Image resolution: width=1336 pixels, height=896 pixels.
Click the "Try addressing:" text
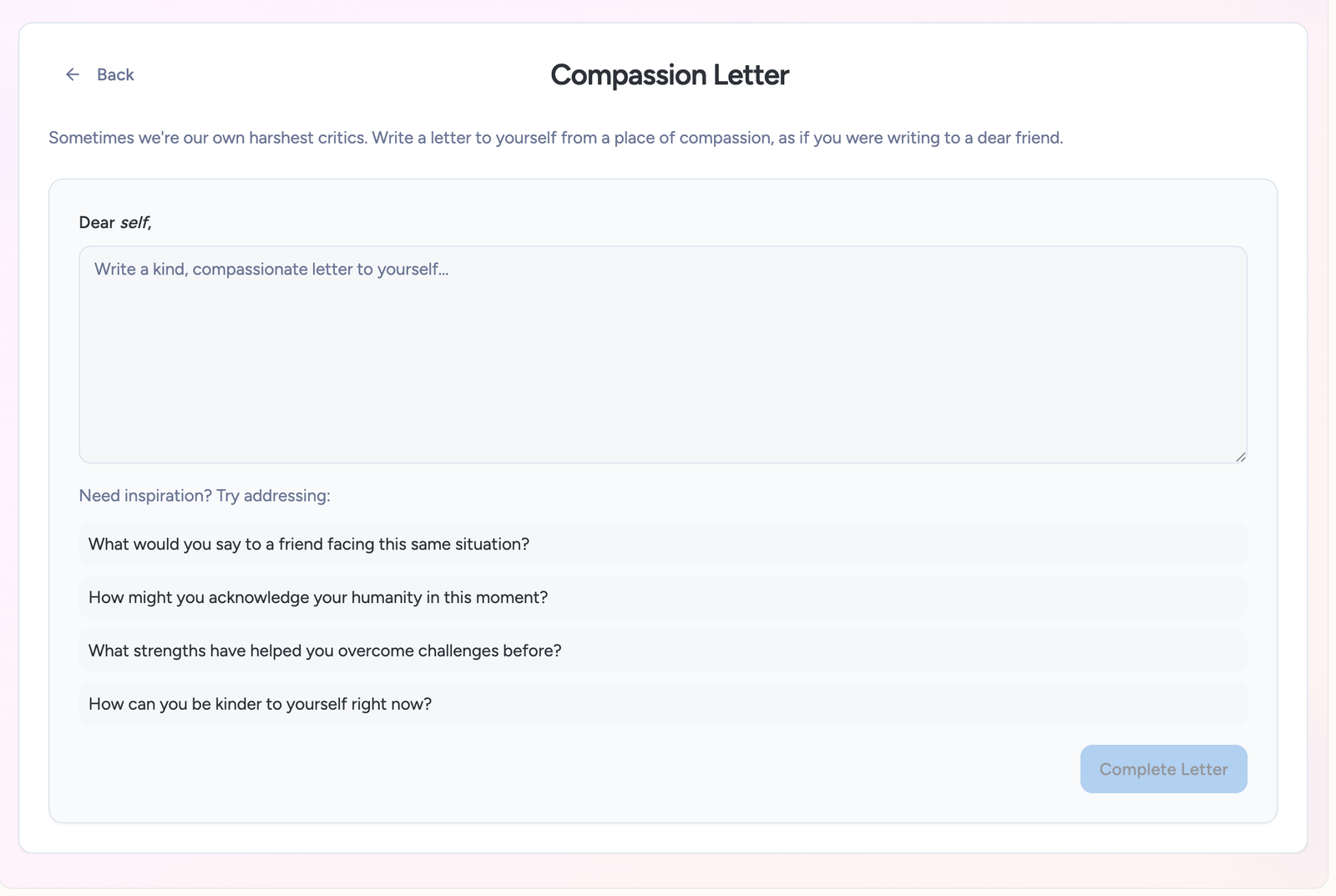click(x=274, y=496)
